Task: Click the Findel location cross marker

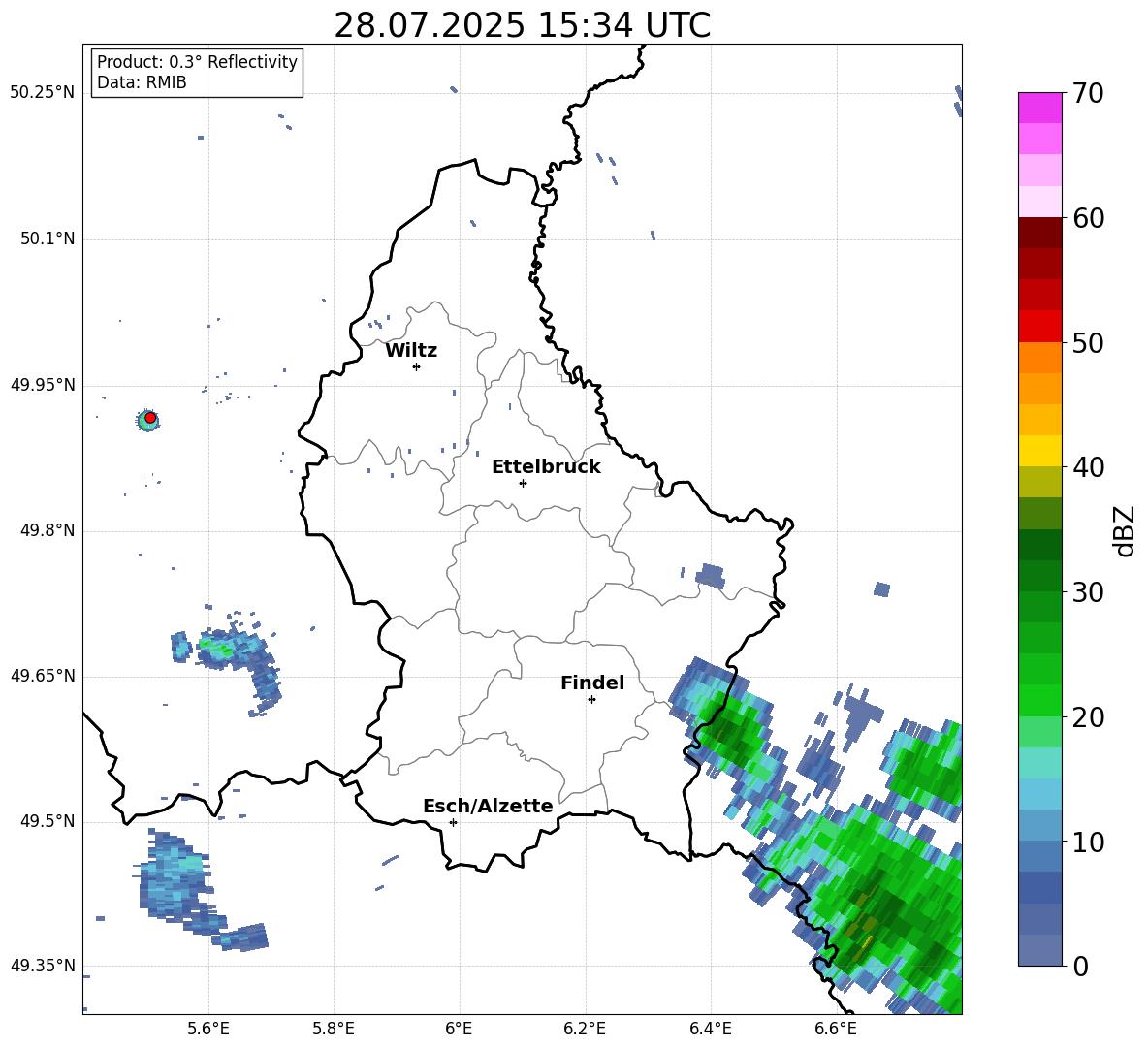Action: point(591,700)
